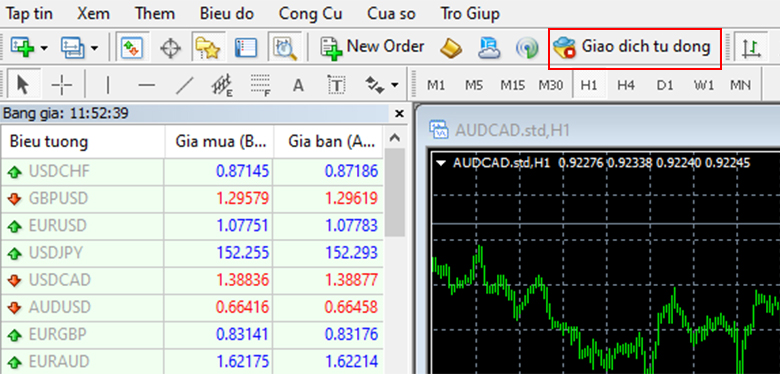780x374 pixels.
Task: Select the USDCHF symbol row
Action: [x=193, y=172]
